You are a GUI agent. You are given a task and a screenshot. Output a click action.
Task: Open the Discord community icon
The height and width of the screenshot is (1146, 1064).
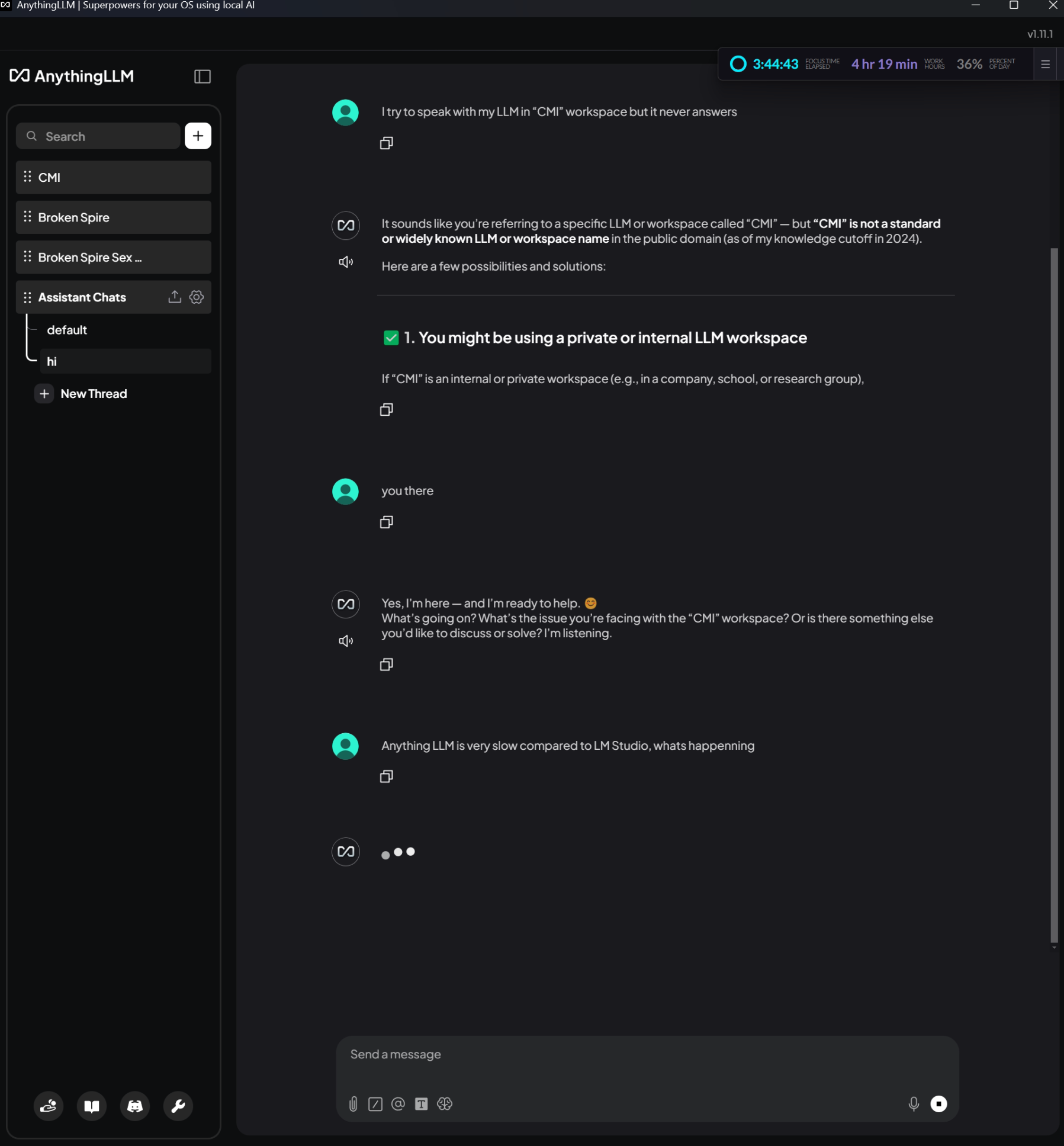point(135,1106)
